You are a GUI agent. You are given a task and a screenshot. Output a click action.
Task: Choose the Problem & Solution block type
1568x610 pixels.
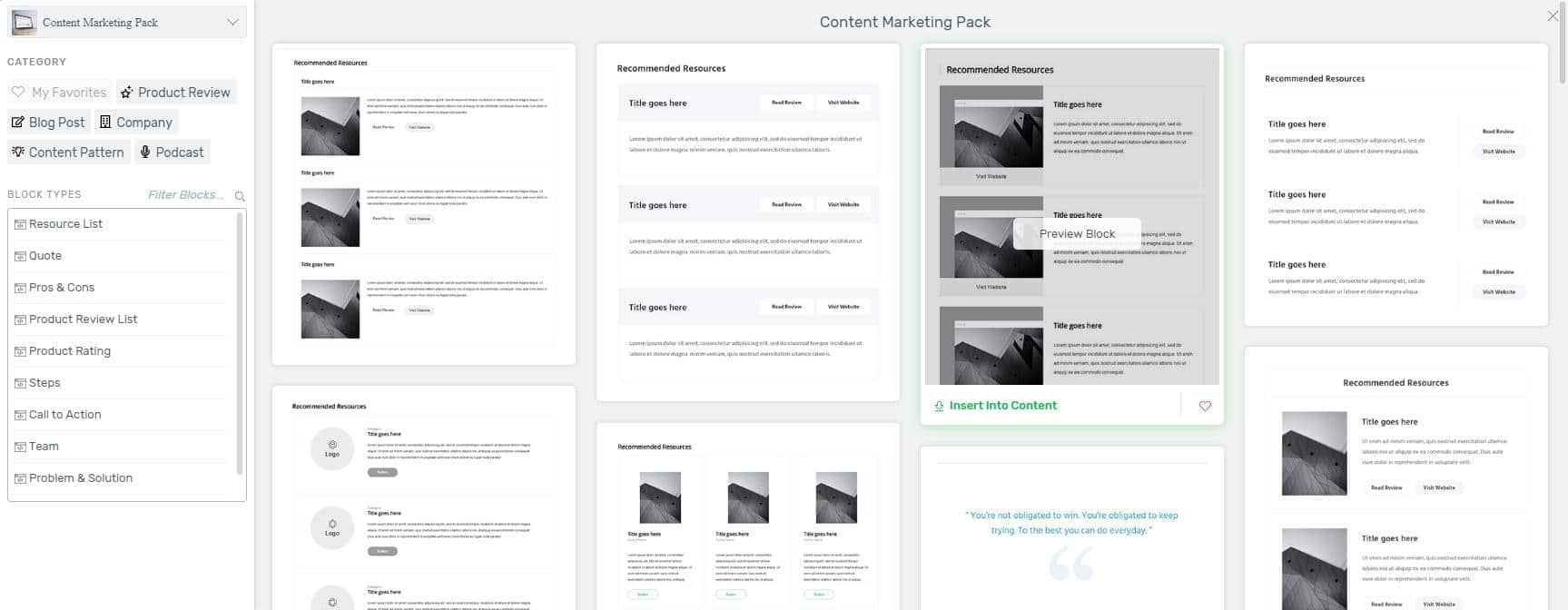click(121, 478)
